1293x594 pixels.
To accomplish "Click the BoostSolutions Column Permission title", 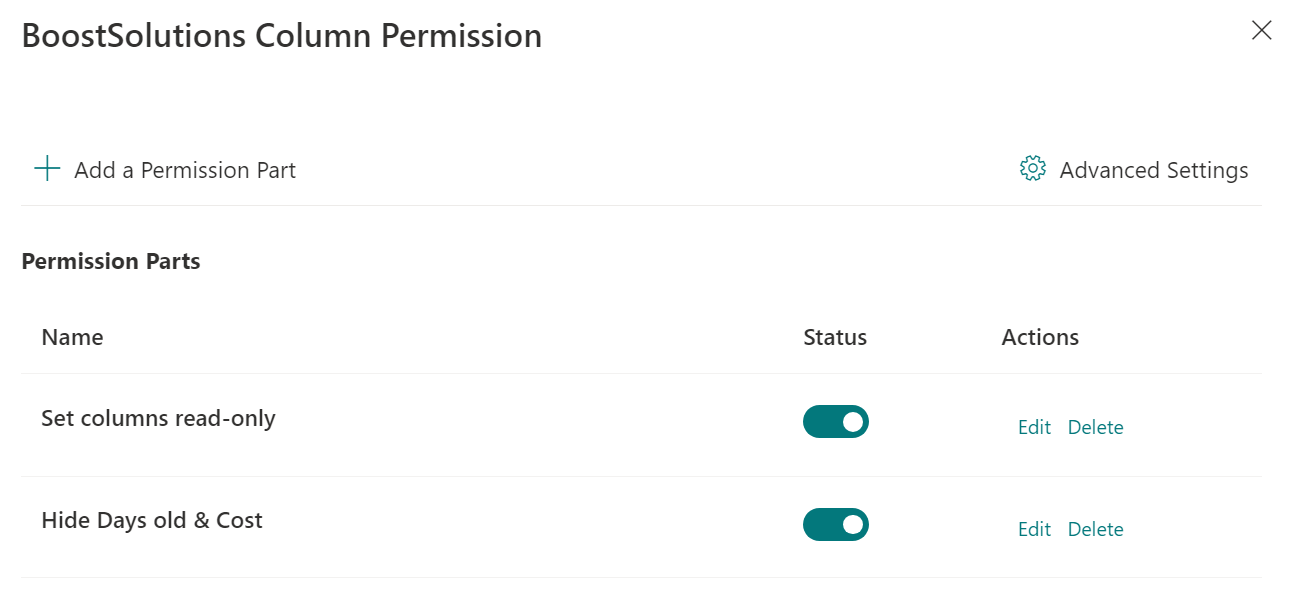I will [x=282, y=36].
